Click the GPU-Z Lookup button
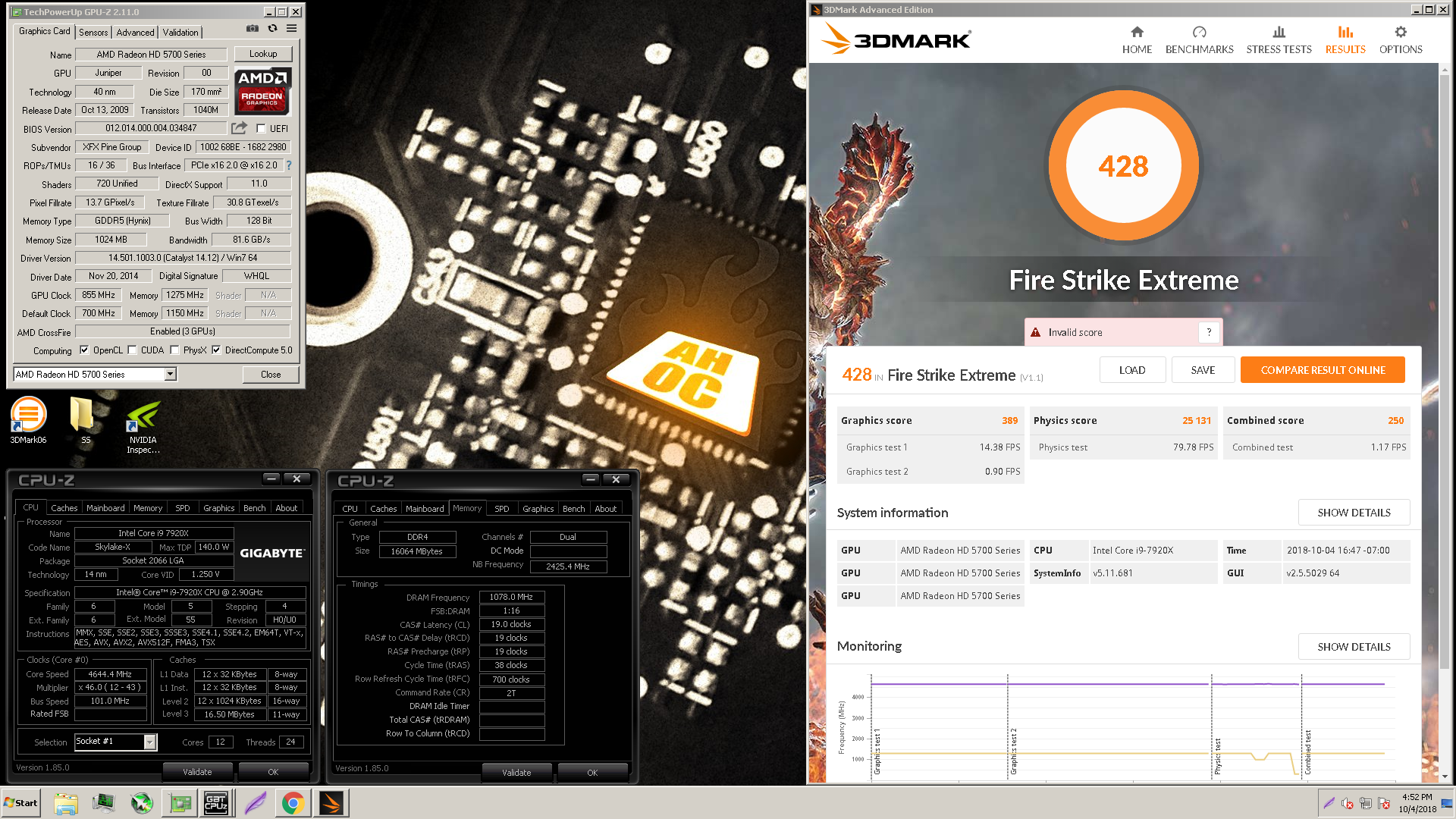This screenshot has width=1456, height=819. click(x=263, y=54)
